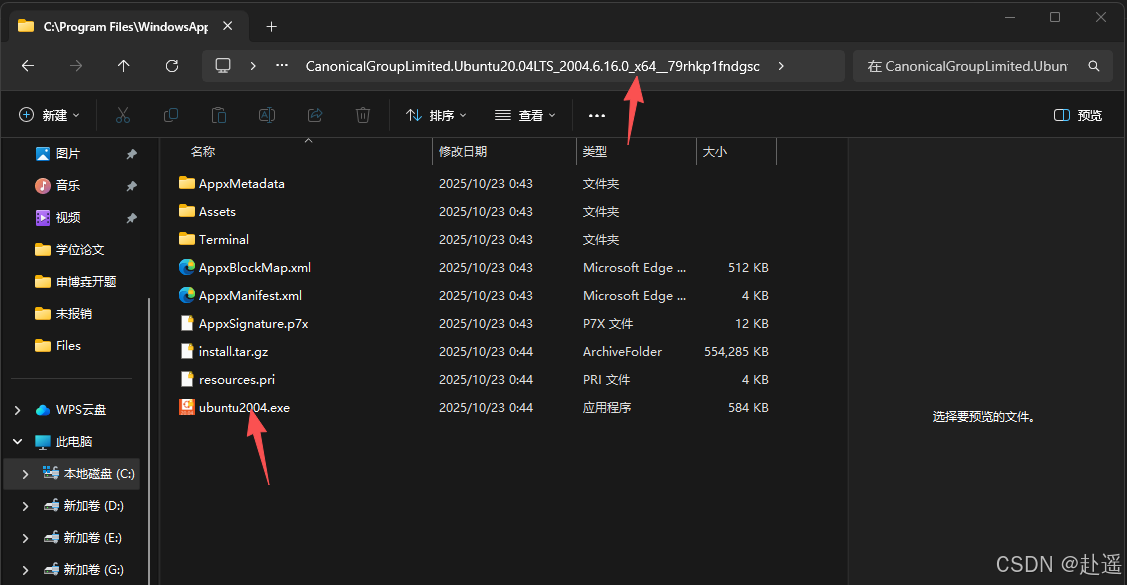Select the Terminal folder
The width and height of the screenshot is (1127, 585).
[x=224, y=239]
